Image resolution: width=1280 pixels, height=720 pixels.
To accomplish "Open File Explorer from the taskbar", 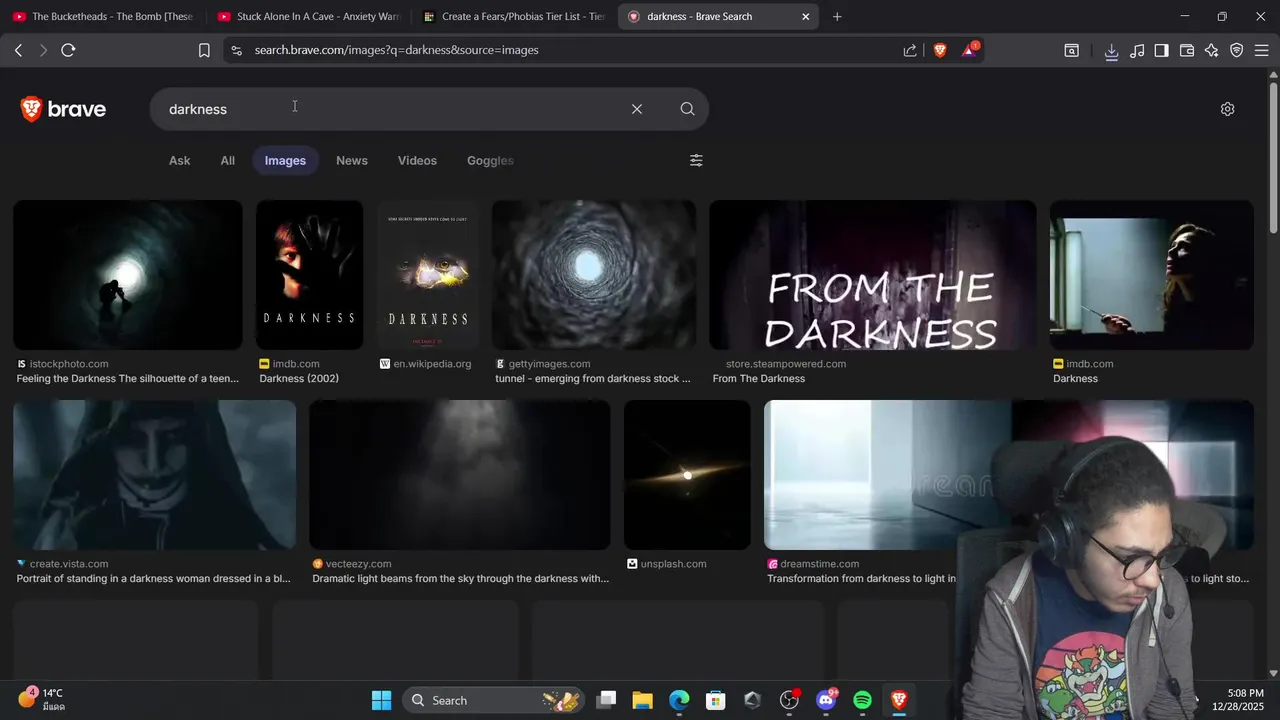I will tap(642, 700).
